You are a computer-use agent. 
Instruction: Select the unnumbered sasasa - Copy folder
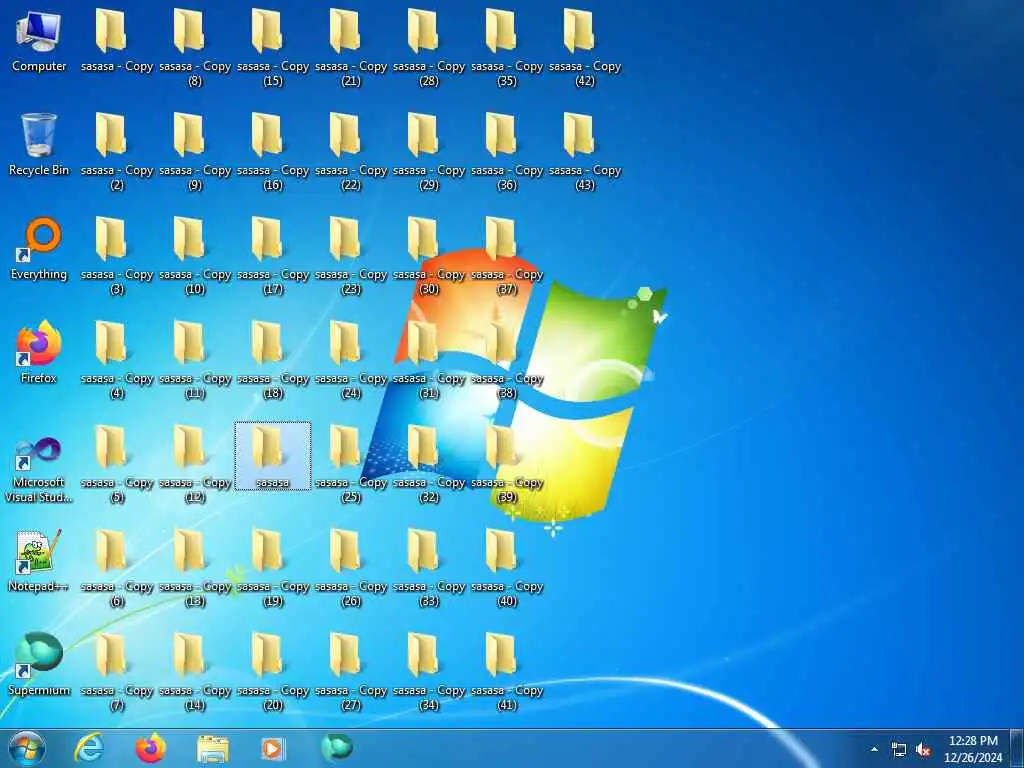[117, 40]
